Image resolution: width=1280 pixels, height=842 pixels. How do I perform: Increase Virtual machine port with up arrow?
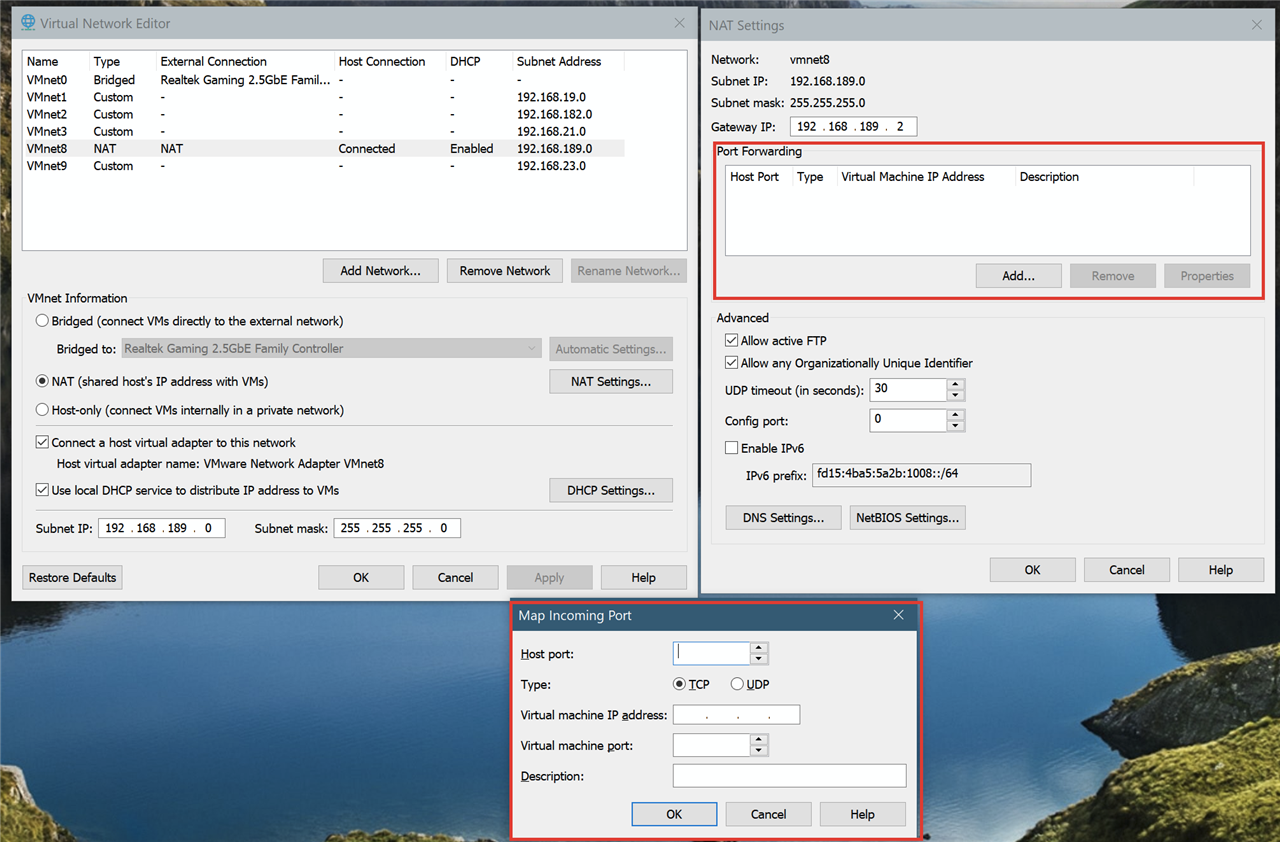[759, 740]
